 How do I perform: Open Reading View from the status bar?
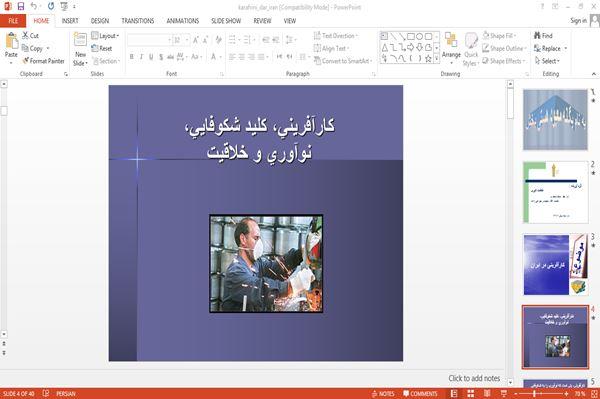point(487,394)
